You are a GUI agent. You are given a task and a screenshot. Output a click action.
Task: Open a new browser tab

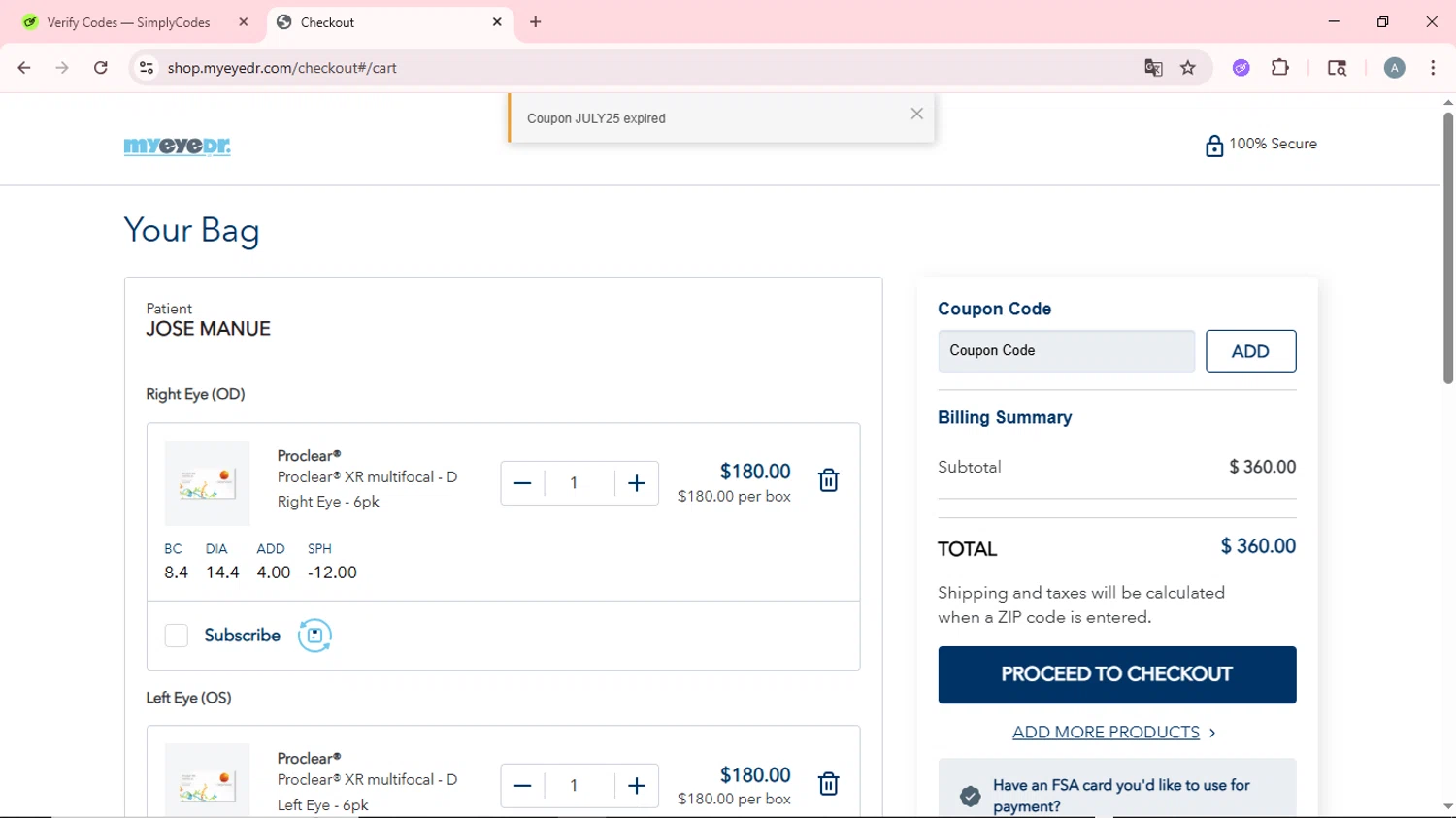coord(536,22)
